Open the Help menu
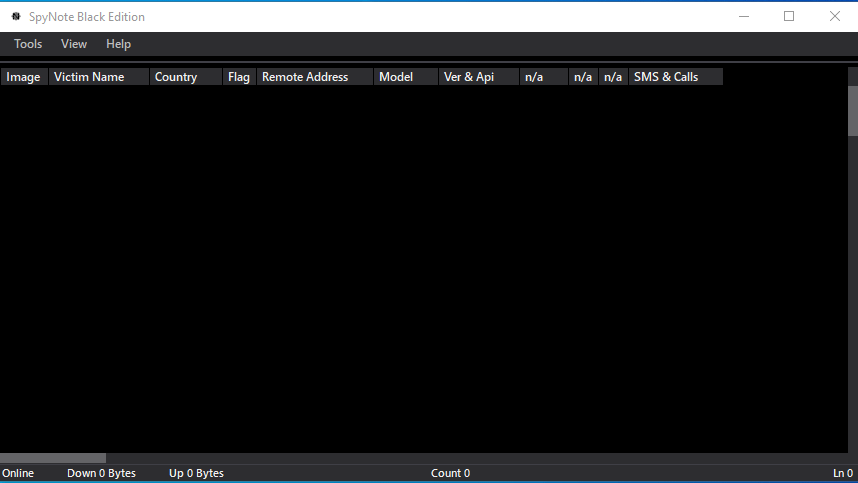Image resolution: width=858 pixels, height=483 pixels. 118,44
